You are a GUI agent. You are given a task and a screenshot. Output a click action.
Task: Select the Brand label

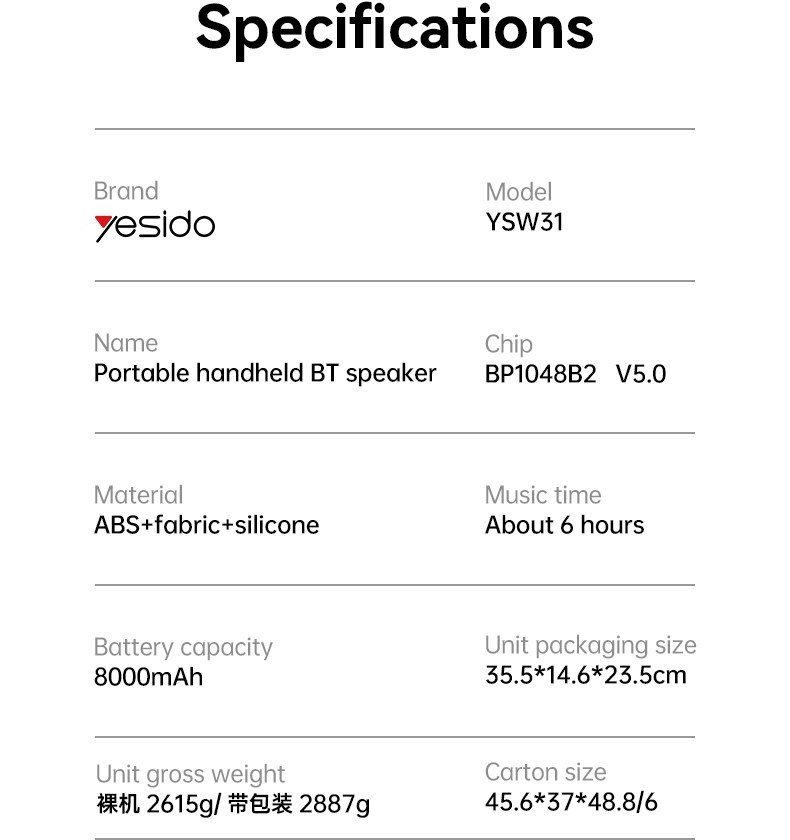coord(126,191)
